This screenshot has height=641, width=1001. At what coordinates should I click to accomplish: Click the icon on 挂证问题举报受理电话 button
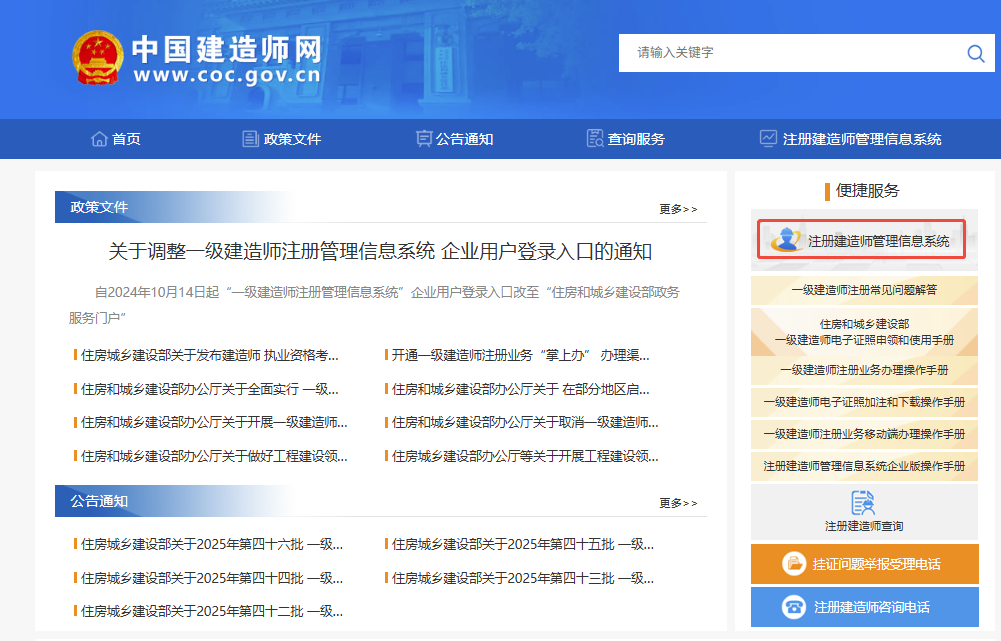click(x=795, y=564)
